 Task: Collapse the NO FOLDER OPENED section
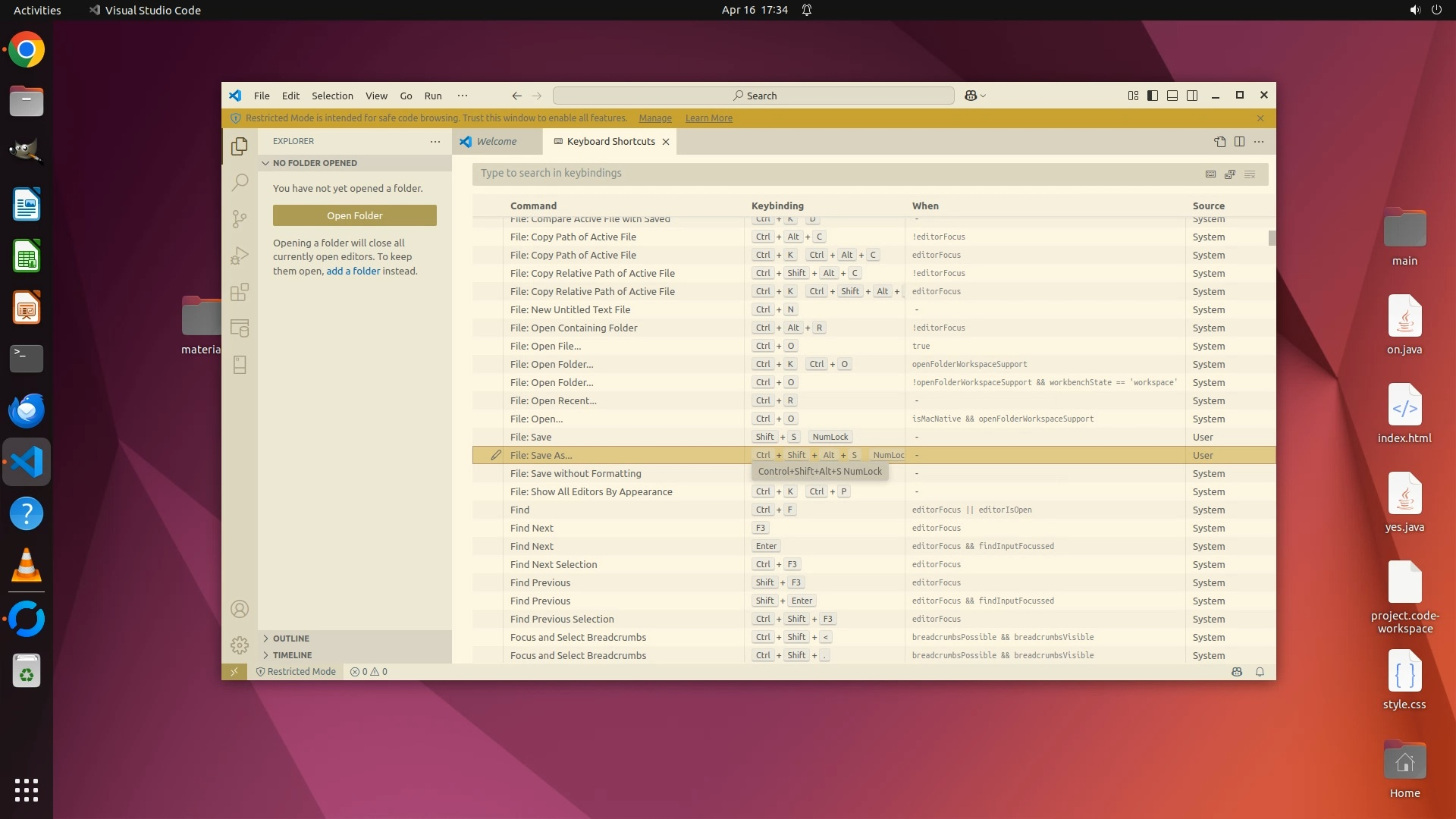click(315, 163)
